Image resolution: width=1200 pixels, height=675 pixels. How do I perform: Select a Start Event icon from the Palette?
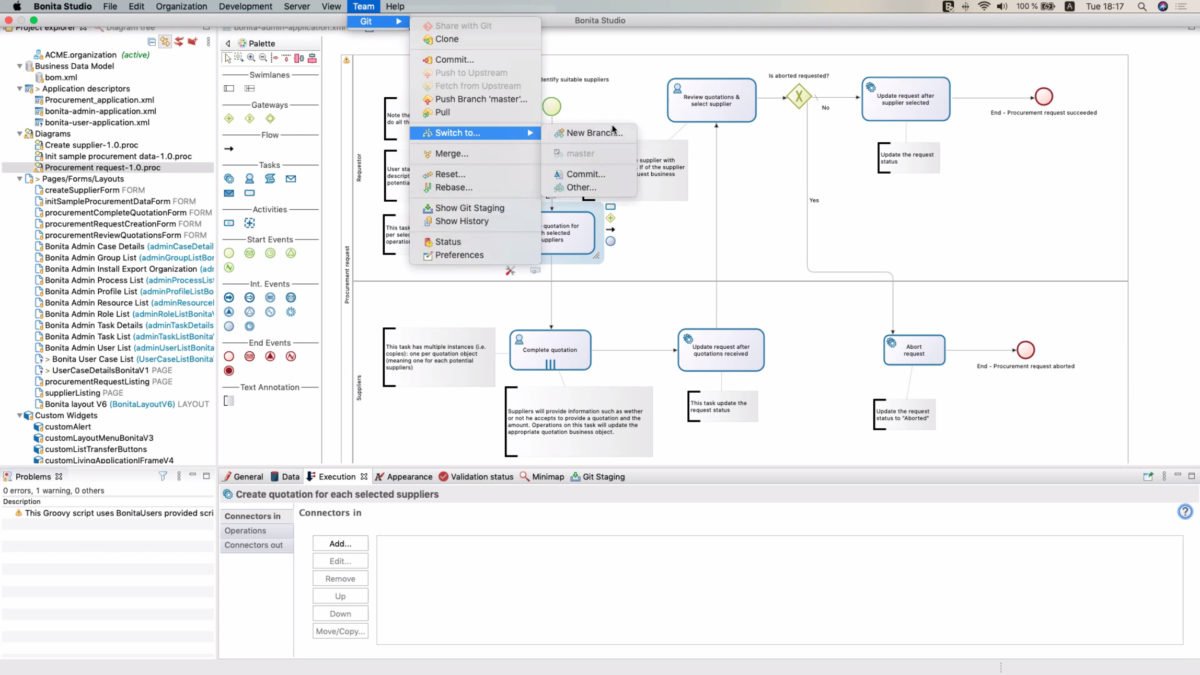[229, 252]
